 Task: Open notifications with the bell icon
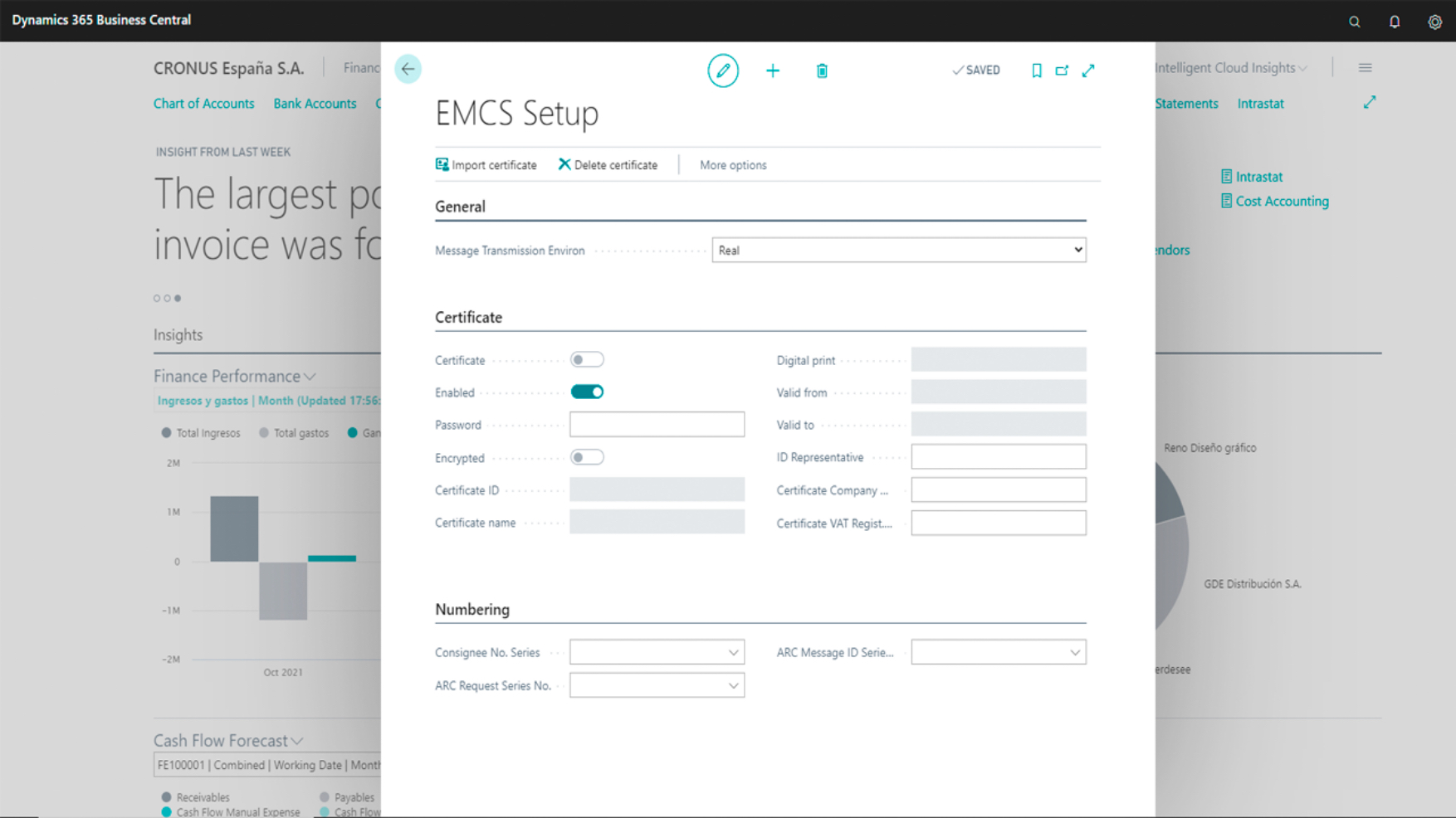[x=1394, y=22]
